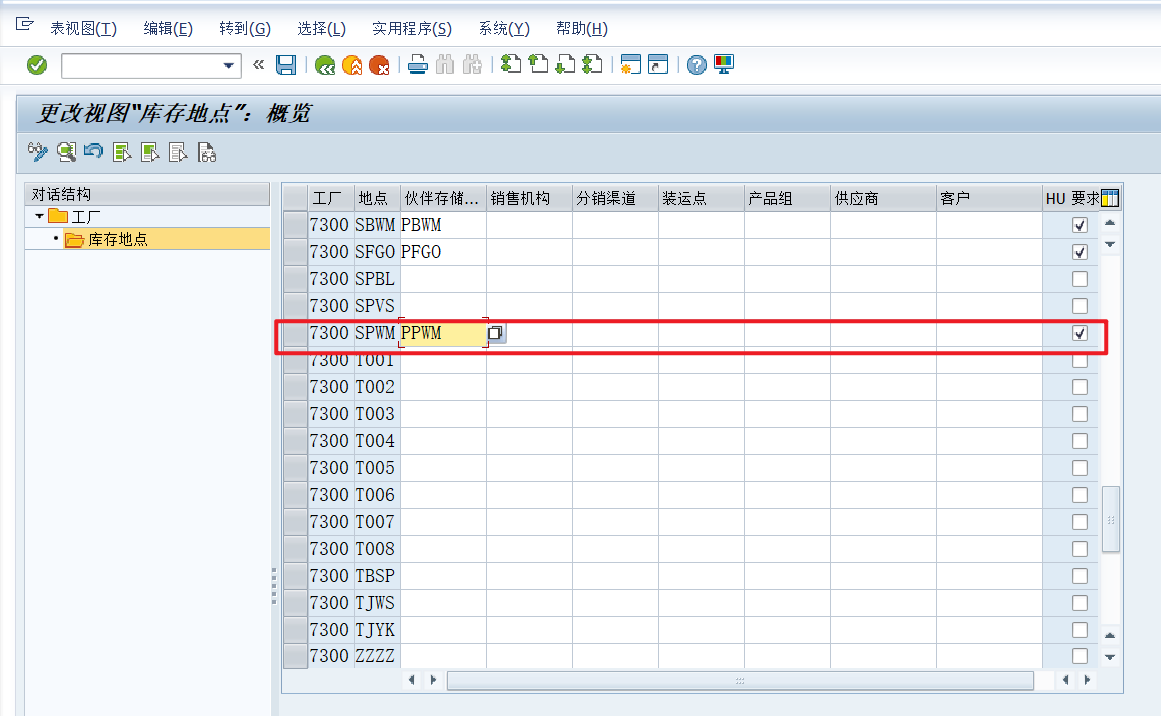
Task: Click the customize local layout monitor icon
Action: pyautogui.click(x=724, y=64)
